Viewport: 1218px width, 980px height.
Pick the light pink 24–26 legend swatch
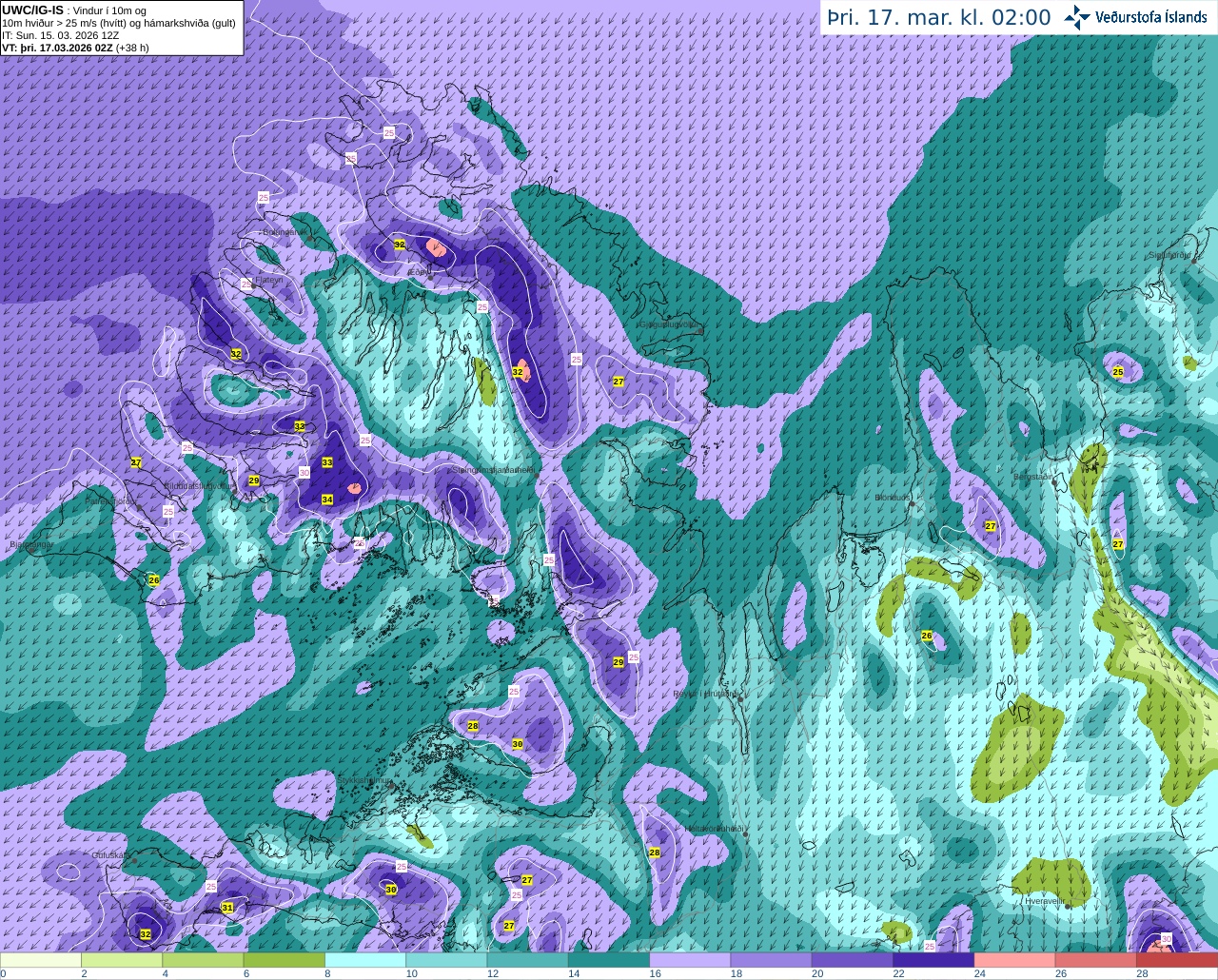1015,959
